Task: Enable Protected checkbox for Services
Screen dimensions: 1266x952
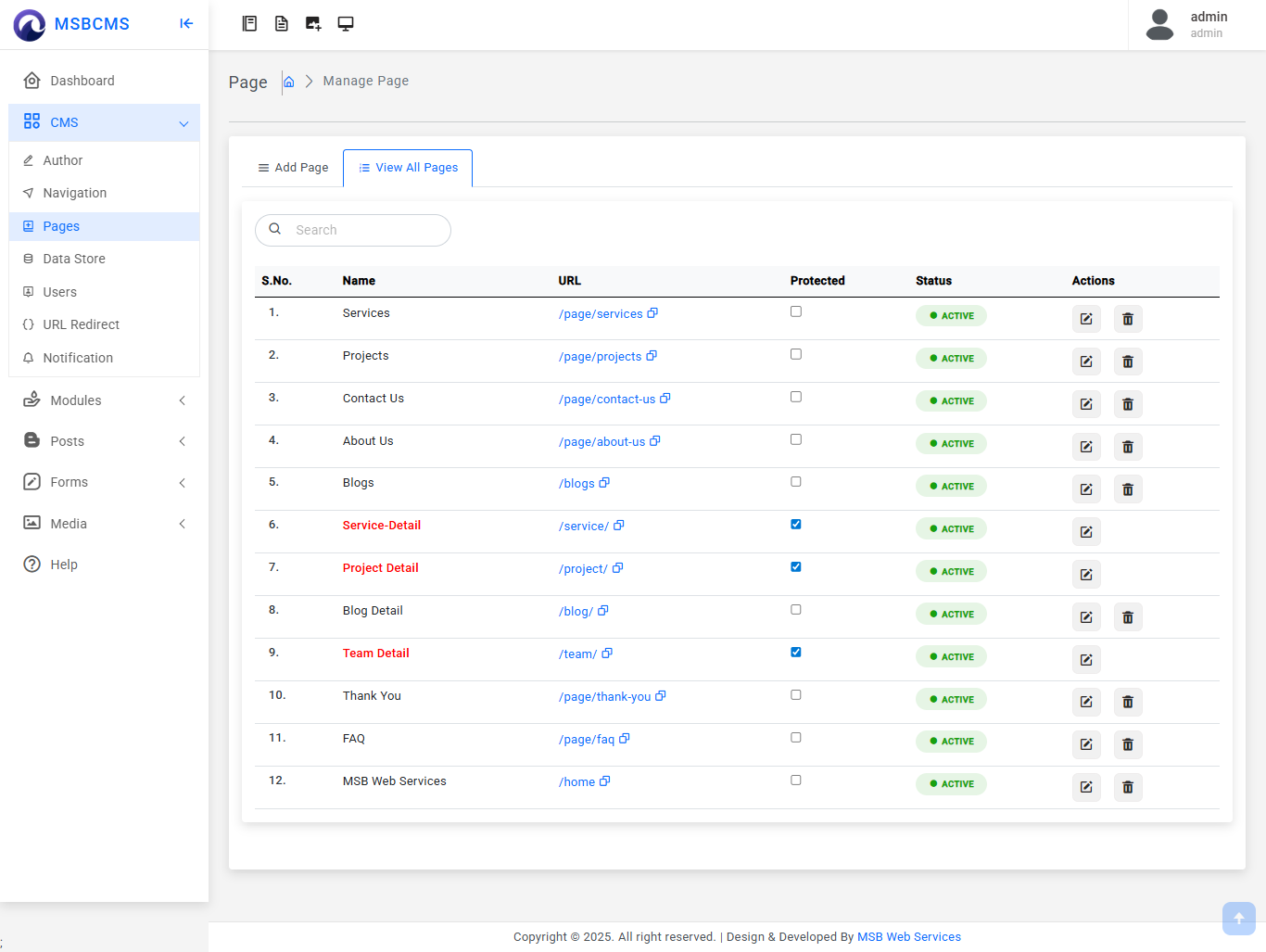Action: click(796, 311)
